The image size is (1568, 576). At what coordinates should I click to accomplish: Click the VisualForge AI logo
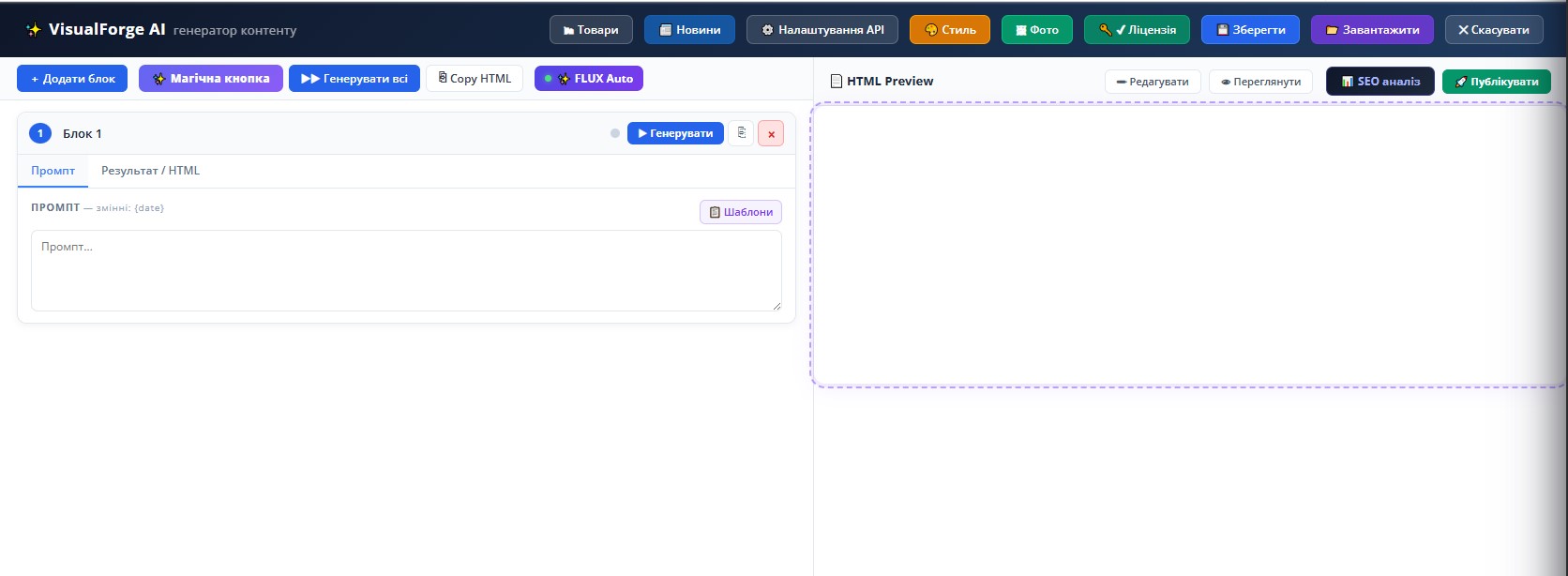click(96, 30)
